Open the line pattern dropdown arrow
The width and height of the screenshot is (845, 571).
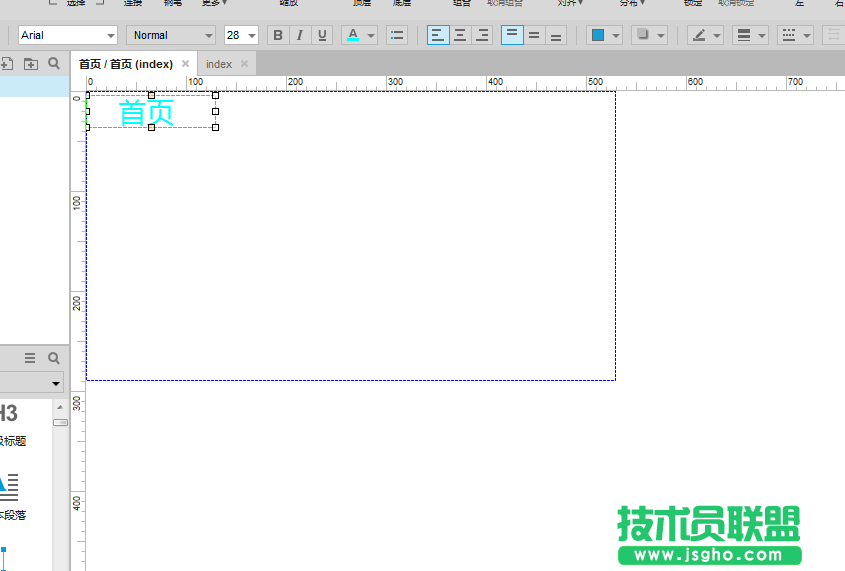[807, 36]
